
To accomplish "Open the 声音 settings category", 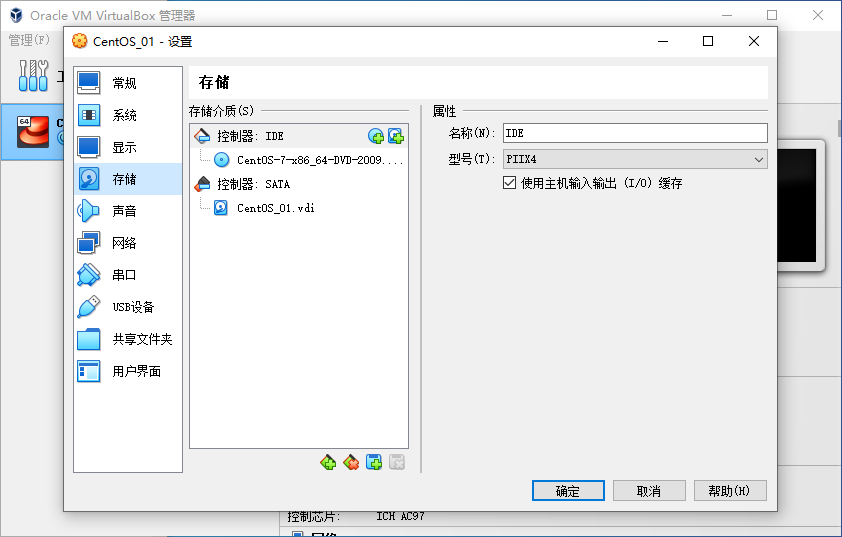I will pos(128,211).
